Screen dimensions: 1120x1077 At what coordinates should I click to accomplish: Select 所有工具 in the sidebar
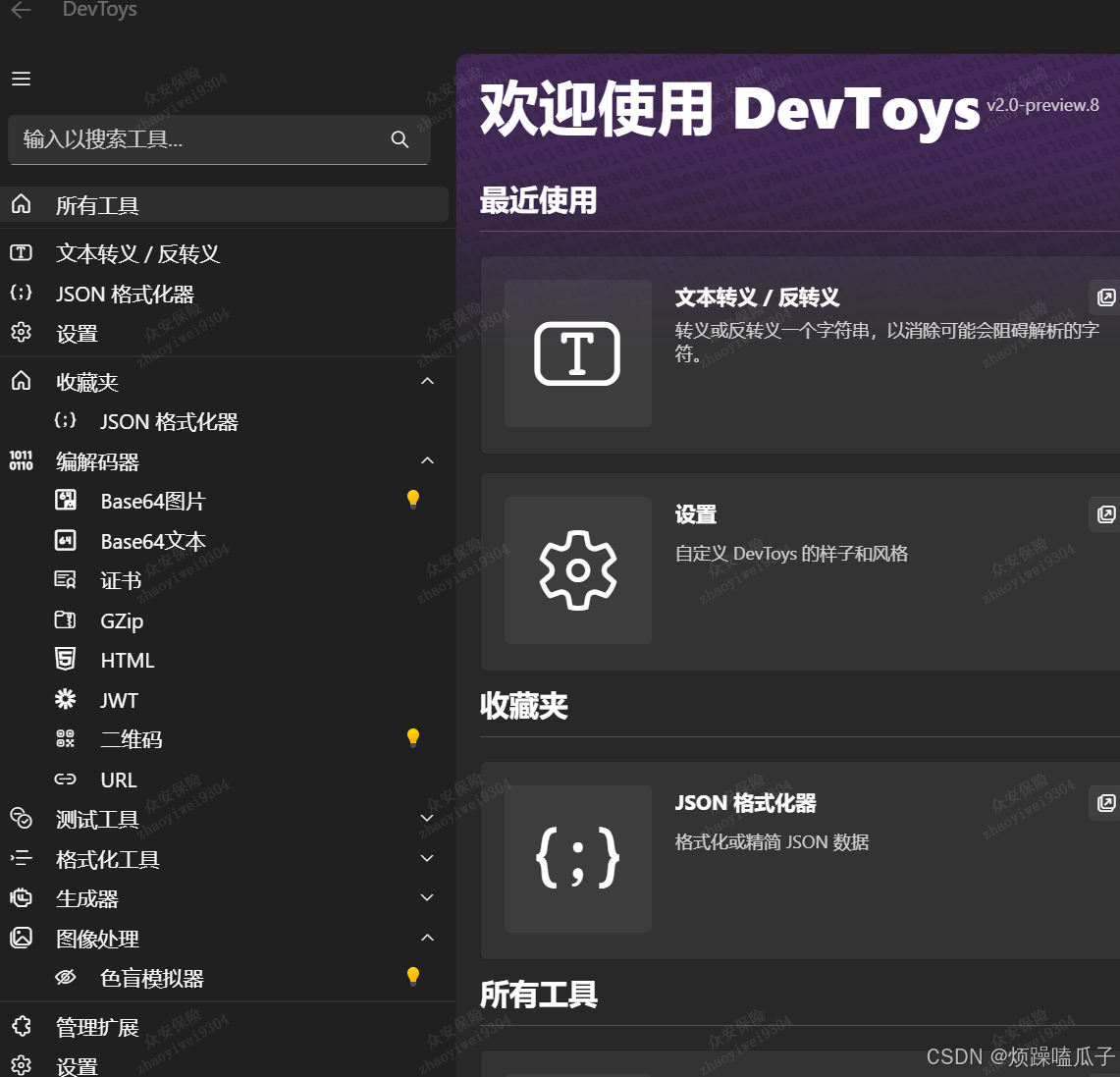pos(224,205)
